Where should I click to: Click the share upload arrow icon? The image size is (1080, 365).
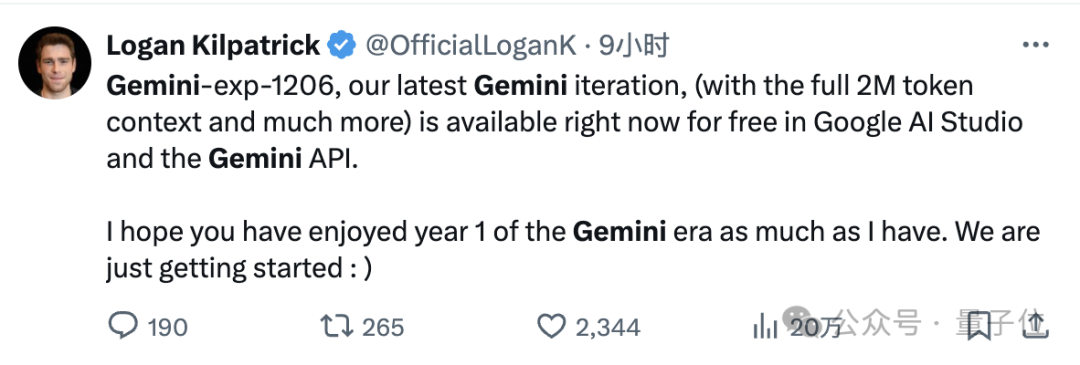click(1035, 324)
